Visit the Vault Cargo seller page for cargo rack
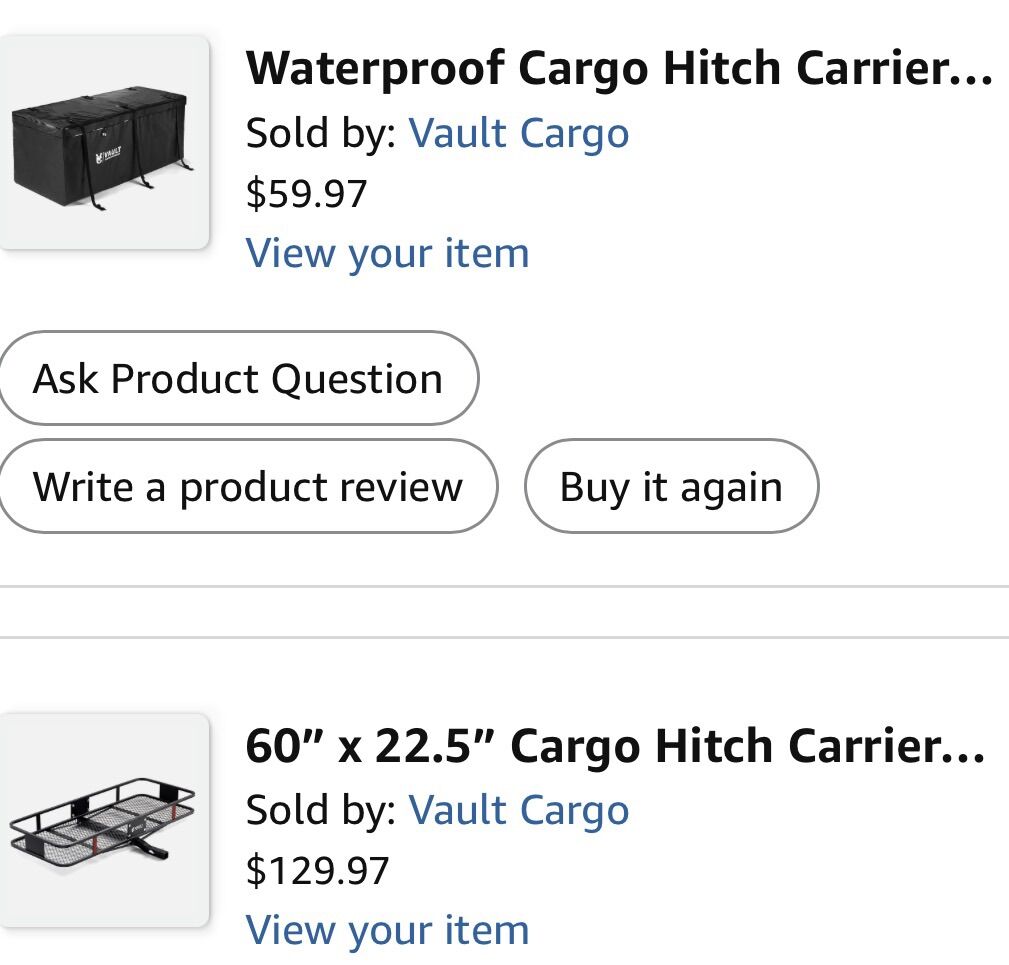This screenshot has height=965, width=1009. point(520,810)
